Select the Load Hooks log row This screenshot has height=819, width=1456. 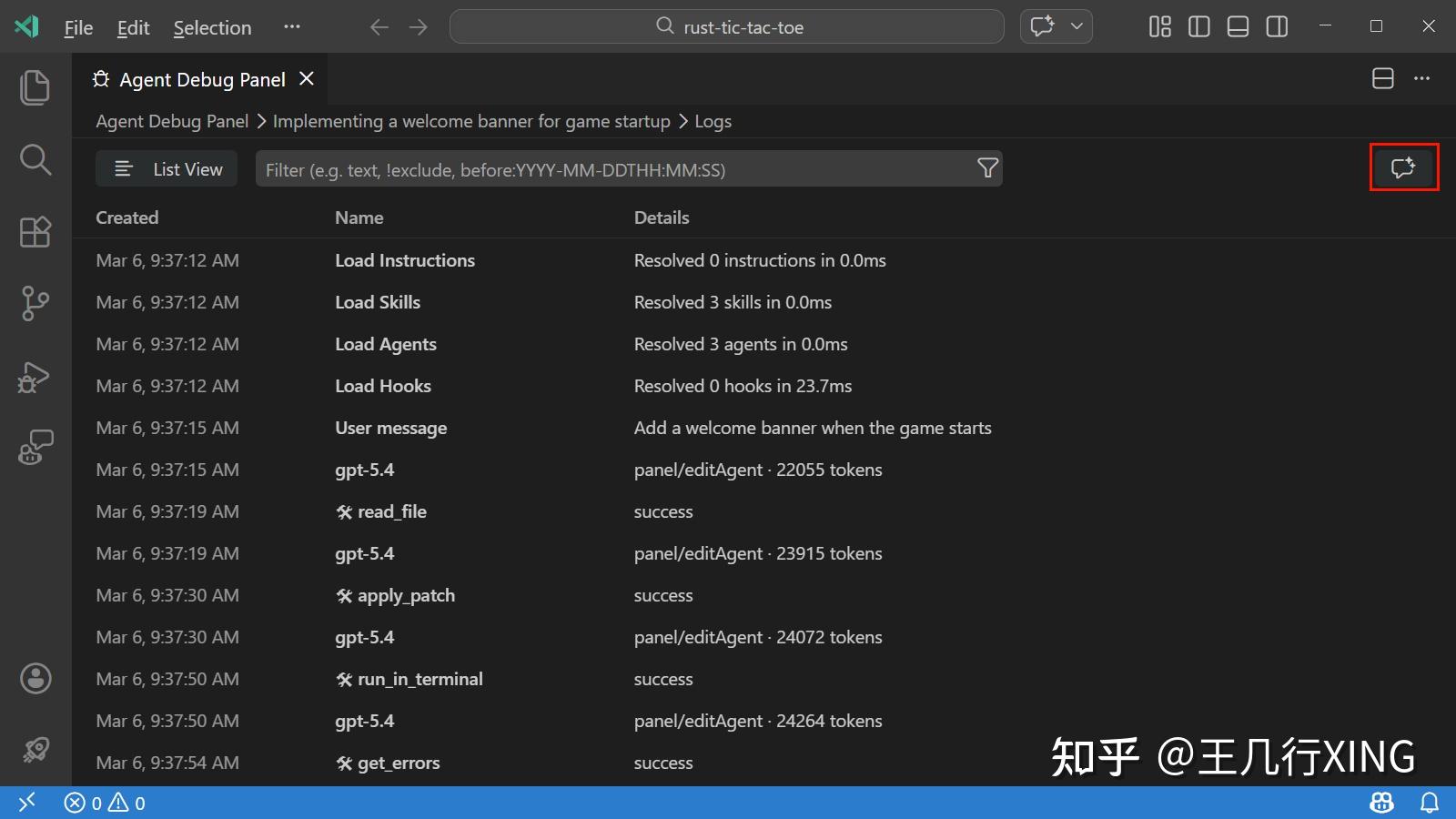(x=764, y=386)
